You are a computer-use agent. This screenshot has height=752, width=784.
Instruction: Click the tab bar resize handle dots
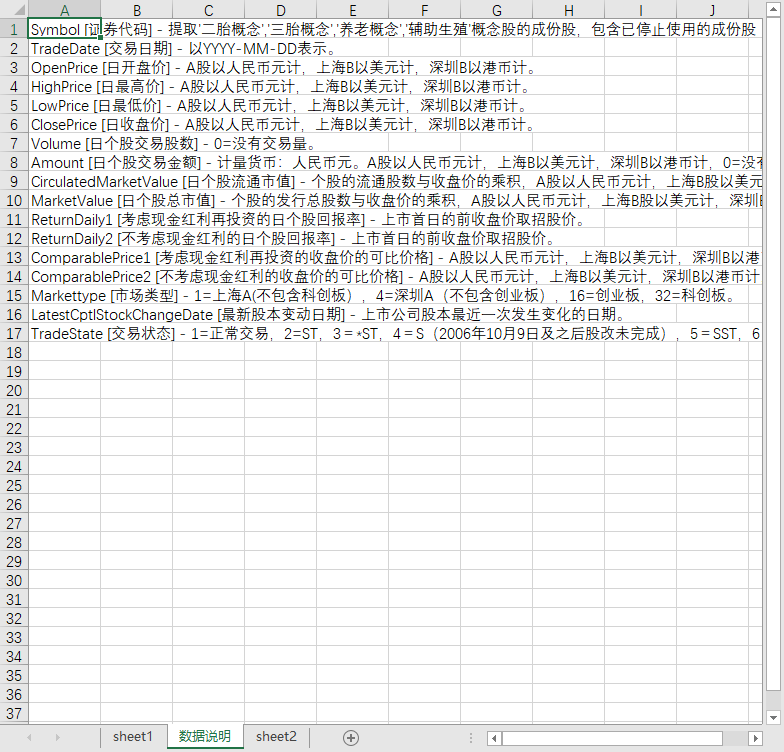pyautogui.click(x=471, y=738)
